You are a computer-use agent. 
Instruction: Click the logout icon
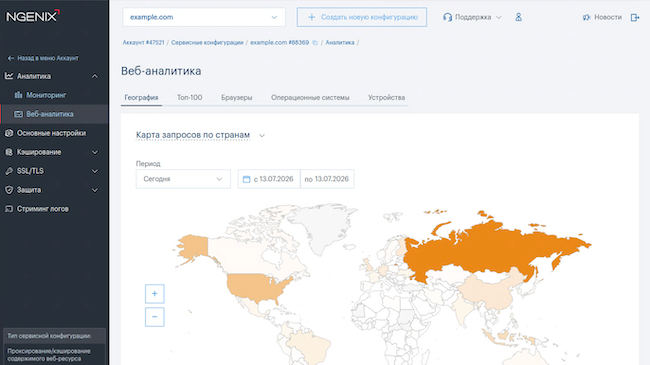pyautogui.click(x=635, y=17)
